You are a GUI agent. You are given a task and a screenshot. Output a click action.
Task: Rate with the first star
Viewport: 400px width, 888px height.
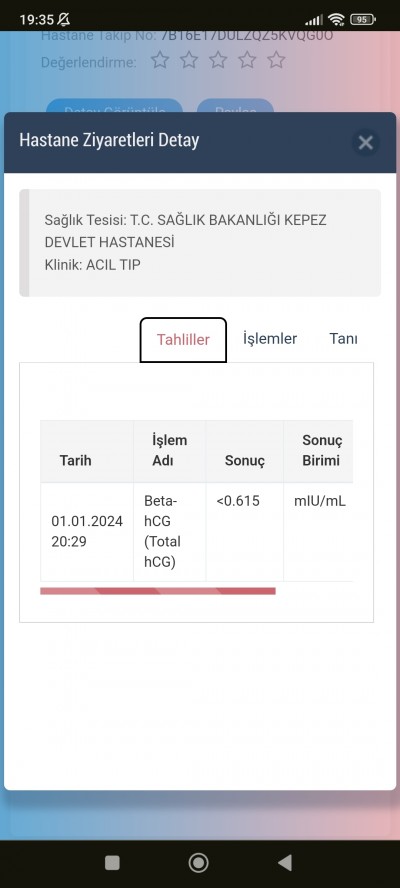160,60
